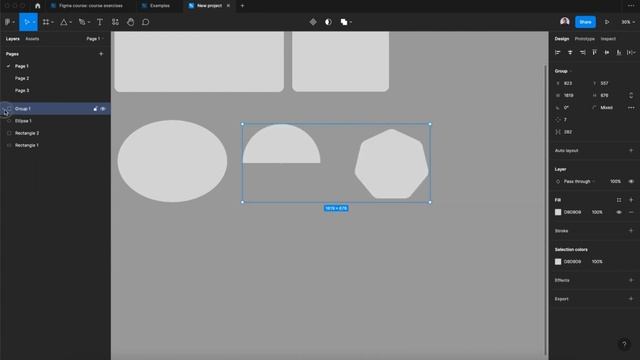The width and height of the screenshot is (640, 360).
Task: Select the Pen tool
Action: 82,22
